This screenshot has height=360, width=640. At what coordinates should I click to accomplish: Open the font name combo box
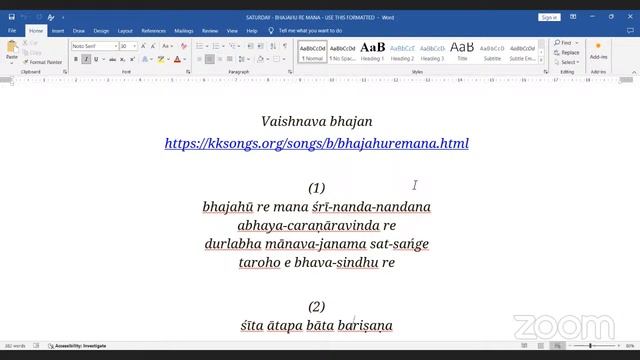95,46
